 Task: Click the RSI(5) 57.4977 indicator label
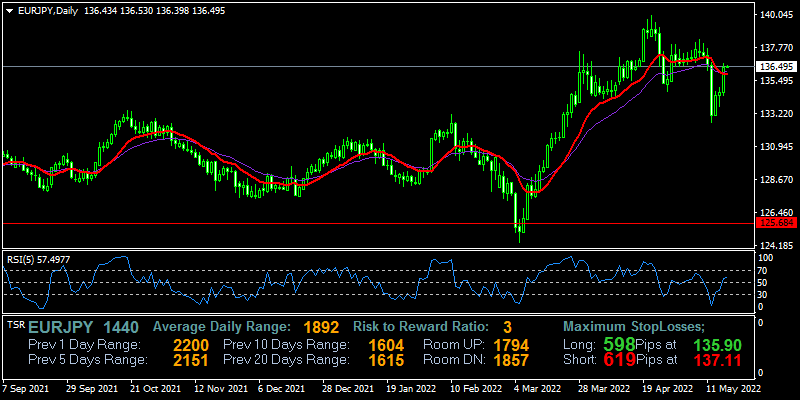[x=38, y=259]
